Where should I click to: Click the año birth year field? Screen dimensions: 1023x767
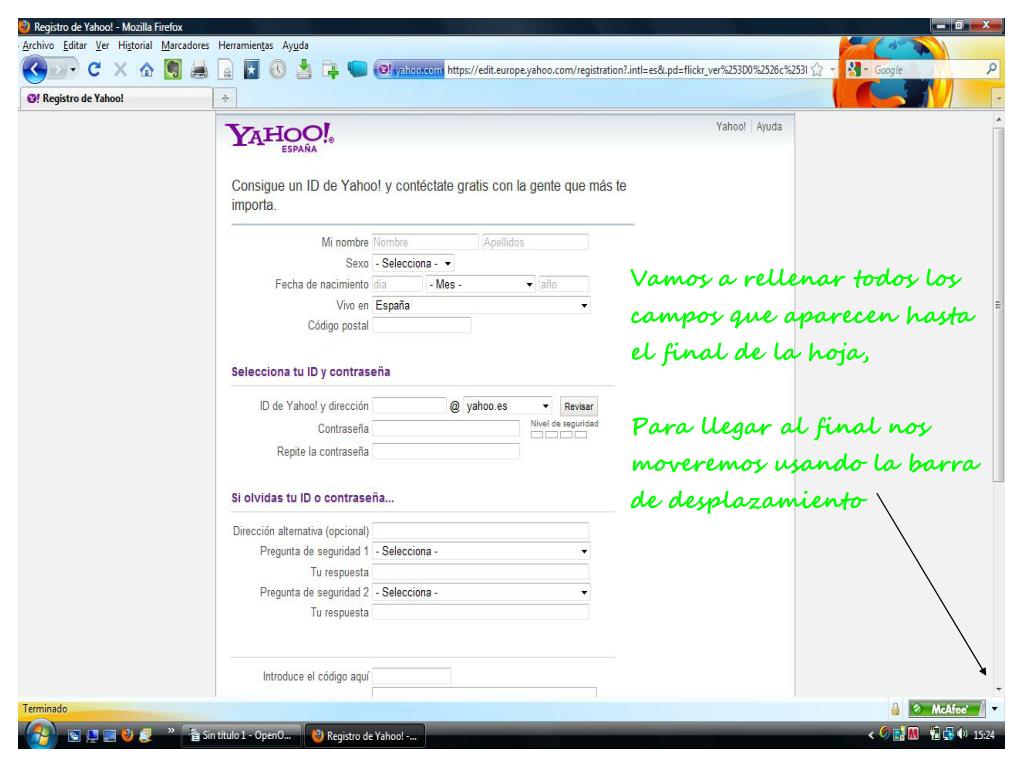tap(564, 284)
